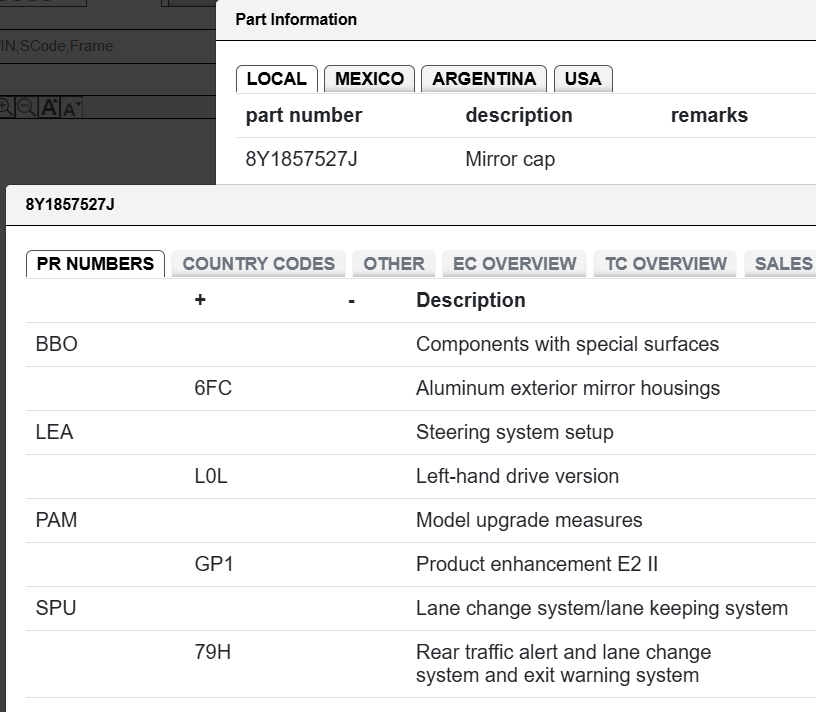Screen dimensions: 816x712
Task: Click the zoom out magnifier icon
Action: pos(26,107)
